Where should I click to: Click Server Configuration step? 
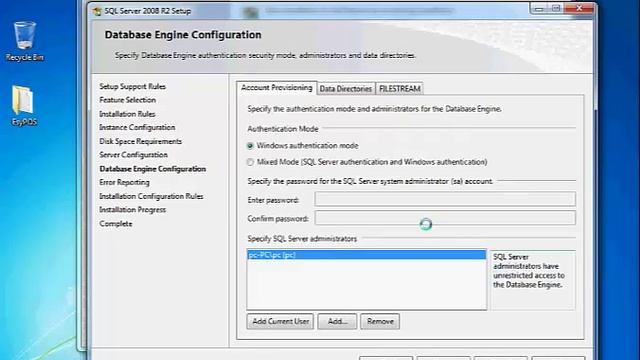133,155
